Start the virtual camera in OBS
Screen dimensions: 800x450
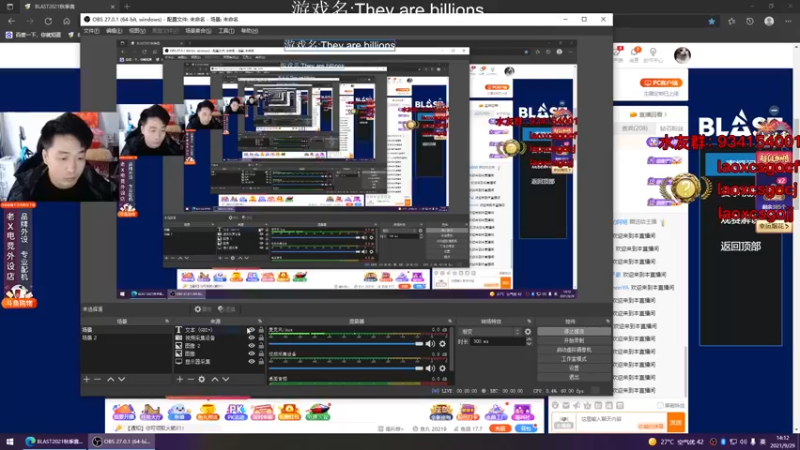574,350
